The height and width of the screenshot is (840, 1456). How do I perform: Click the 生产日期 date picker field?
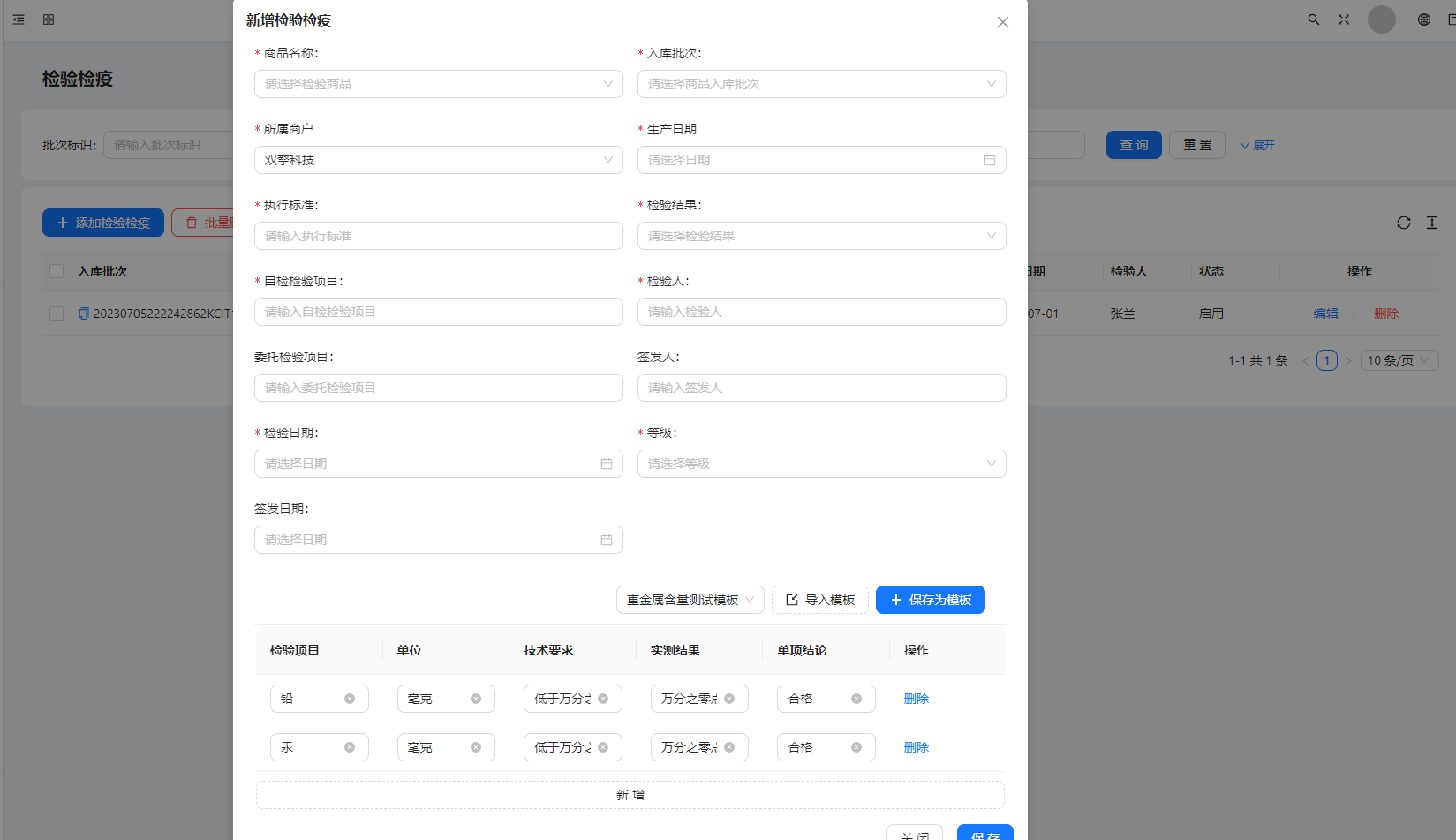(822, 160)
